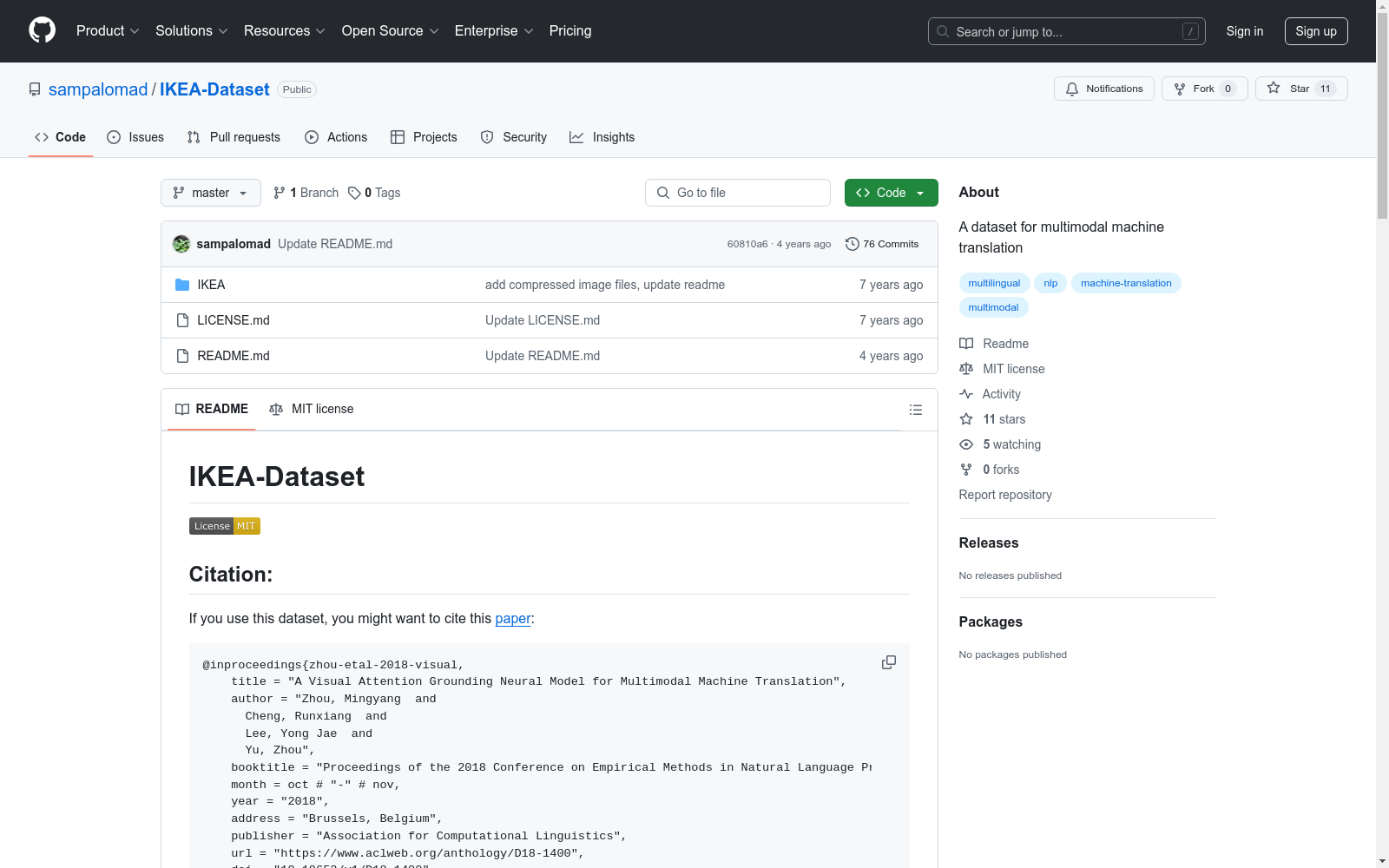The image size is (1389, 868).
Task: Click Report repository link
Action: (1005, 495)
